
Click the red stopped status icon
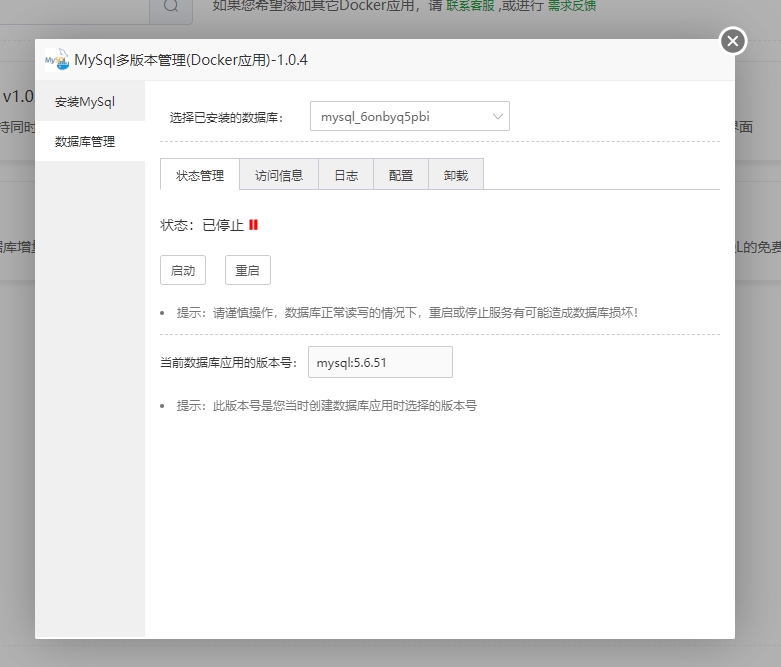254,225
